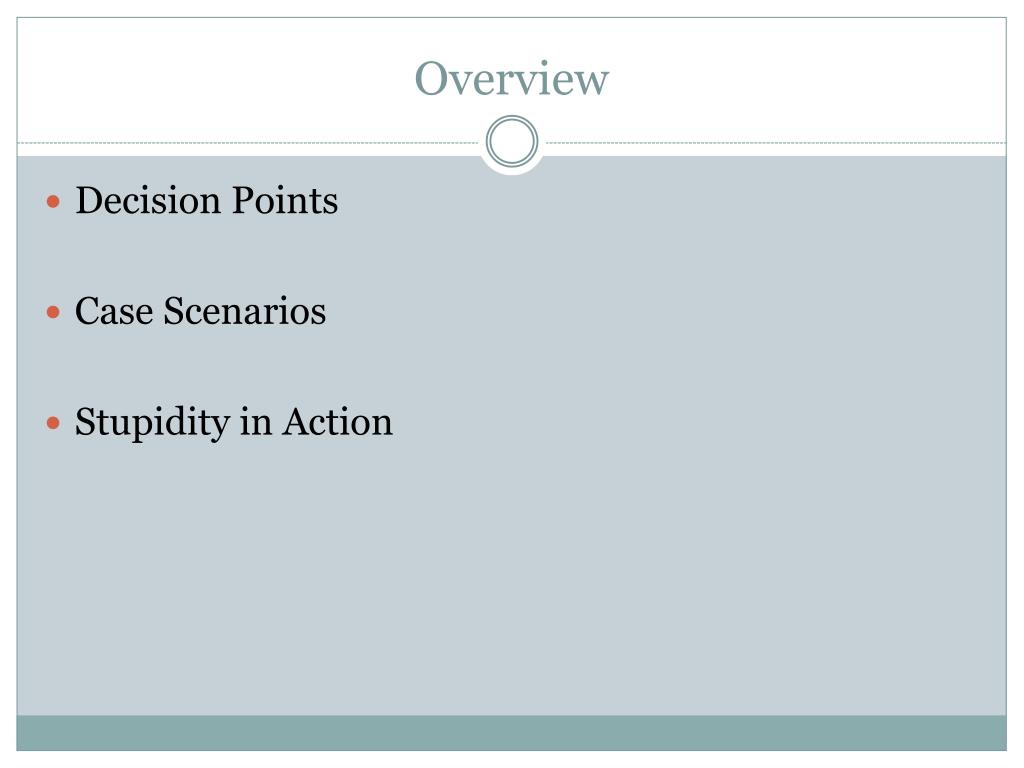Click the empty gray area right of Decision Points
Viewport: 1024px width, 768px height.
pos(673,200)
